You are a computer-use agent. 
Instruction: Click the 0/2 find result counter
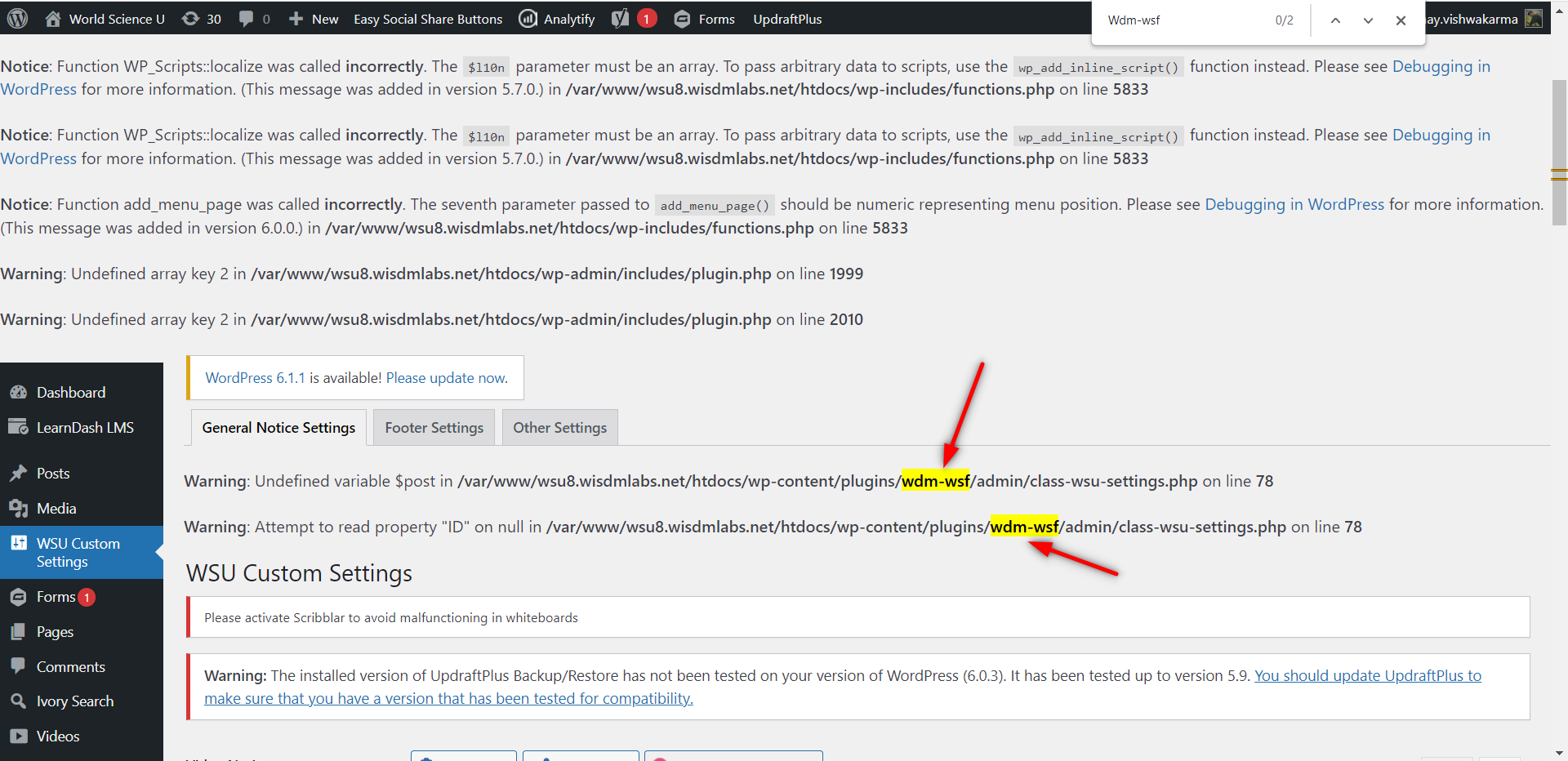[x=1284, y=20]
